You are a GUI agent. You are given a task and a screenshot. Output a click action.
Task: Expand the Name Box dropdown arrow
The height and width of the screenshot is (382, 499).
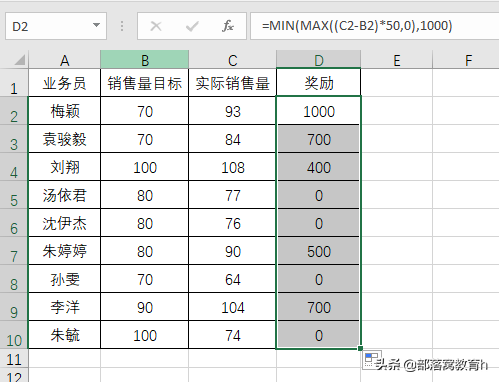click(x=96, y=25)
